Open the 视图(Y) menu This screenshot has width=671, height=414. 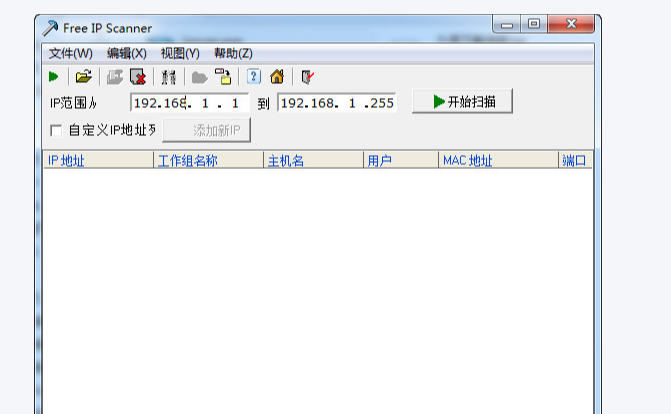[x=180, y=54]
